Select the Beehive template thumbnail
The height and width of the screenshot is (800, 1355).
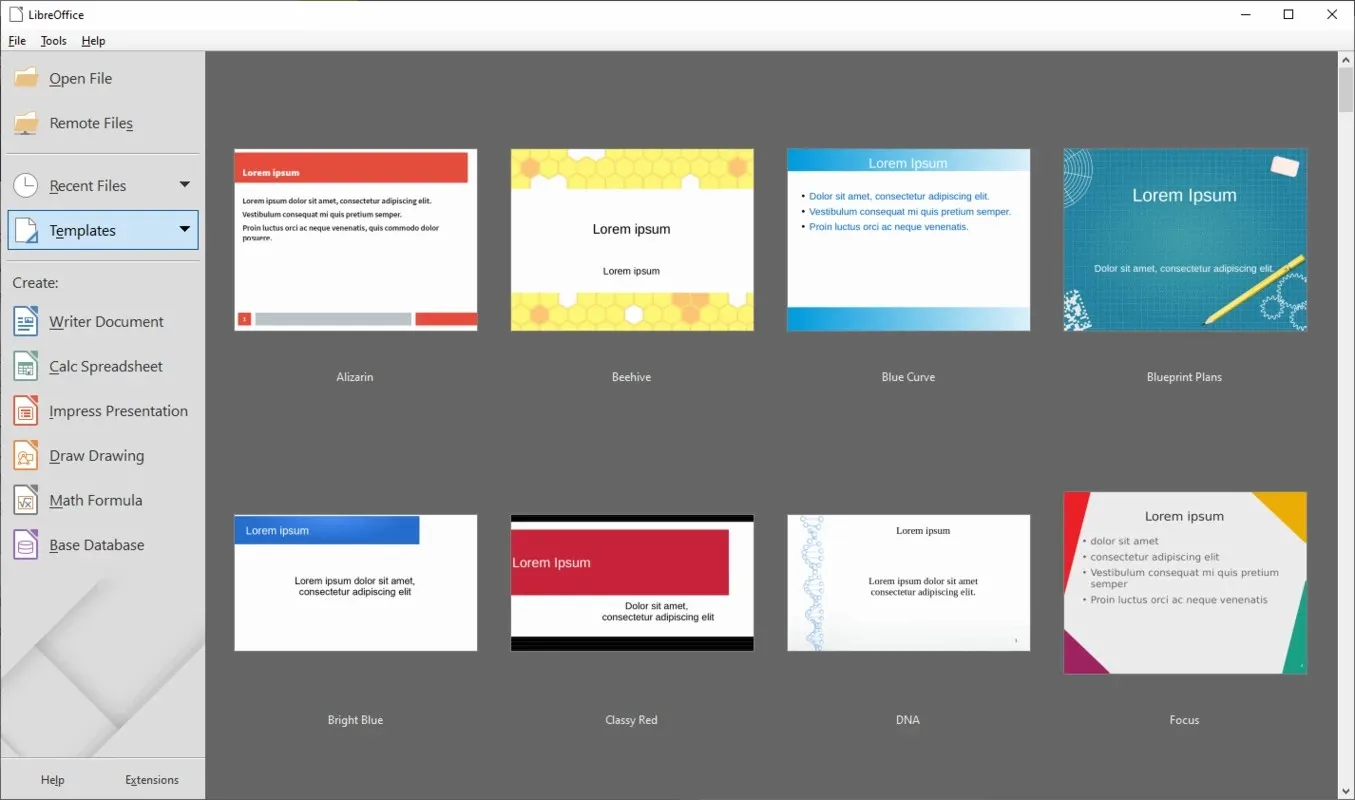tap(632, 240)
